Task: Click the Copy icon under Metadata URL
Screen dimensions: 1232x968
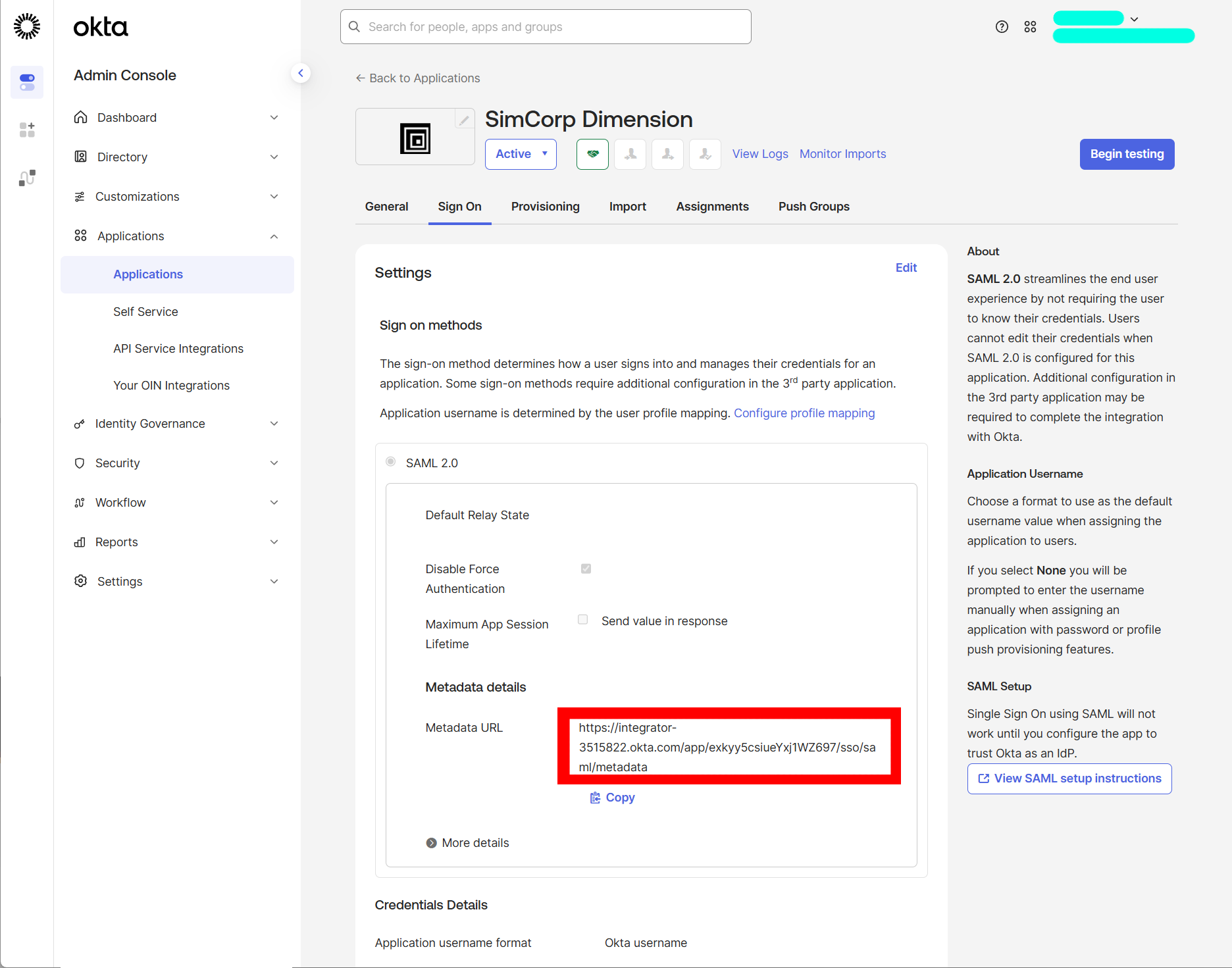Action: pos(596,797)
